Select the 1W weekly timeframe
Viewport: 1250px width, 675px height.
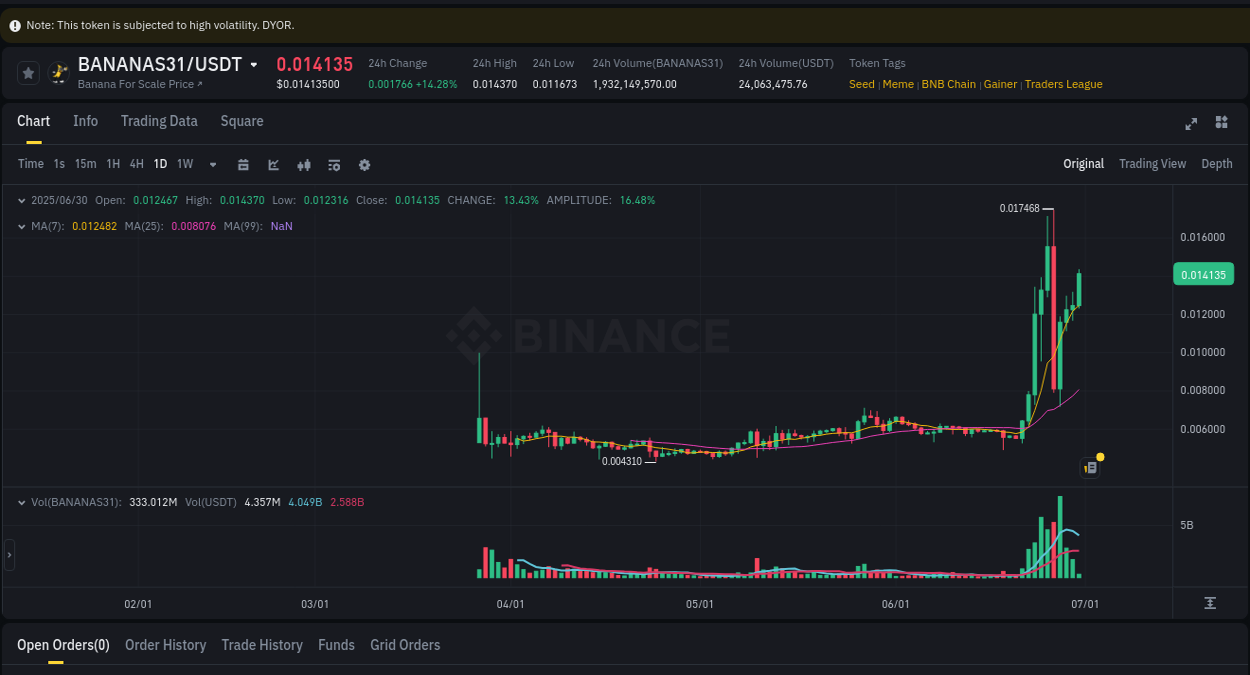click(x=184, y=164)
